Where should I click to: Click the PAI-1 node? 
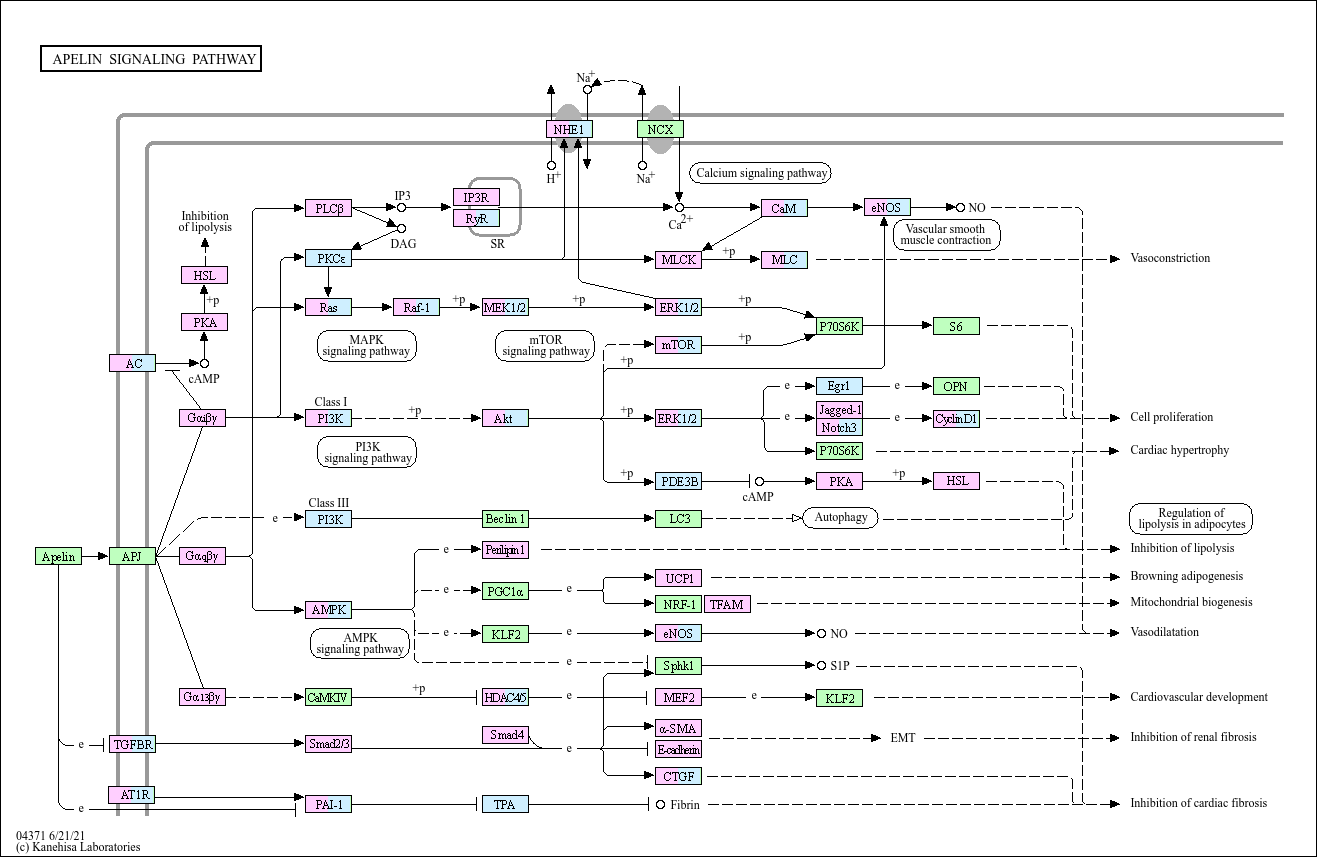(328, 803)
